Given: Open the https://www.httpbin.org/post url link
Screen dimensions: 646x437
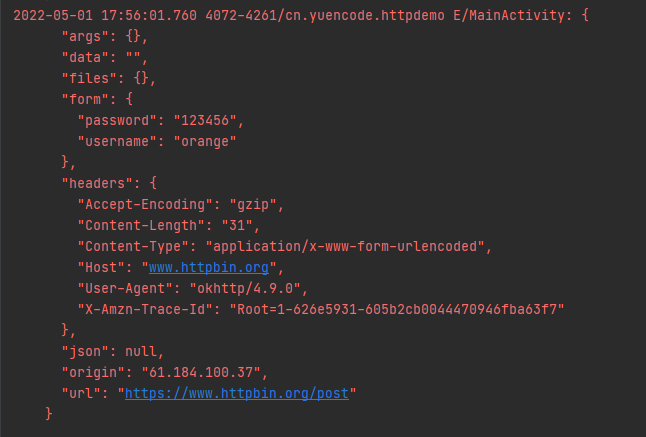Looking at the screenshot, I should [x=237, y=394].
